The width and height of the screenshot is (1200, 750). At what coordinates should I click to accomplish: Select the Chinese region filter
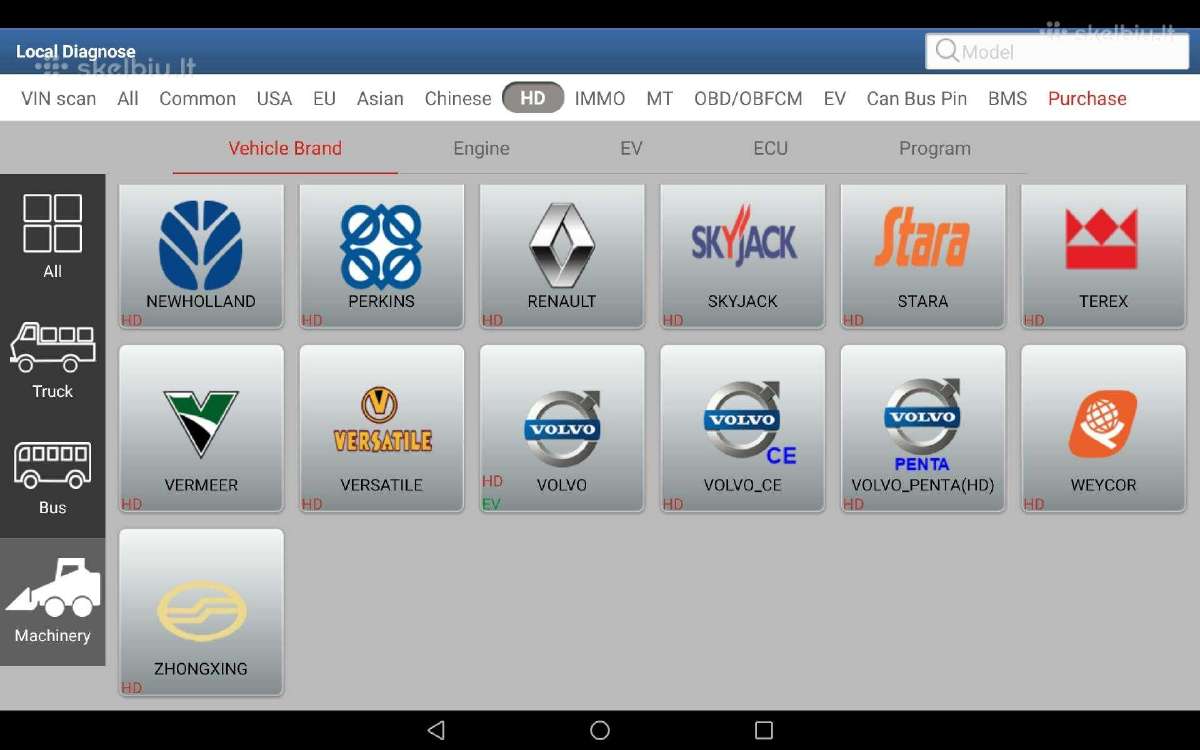(x=458, y=98)
